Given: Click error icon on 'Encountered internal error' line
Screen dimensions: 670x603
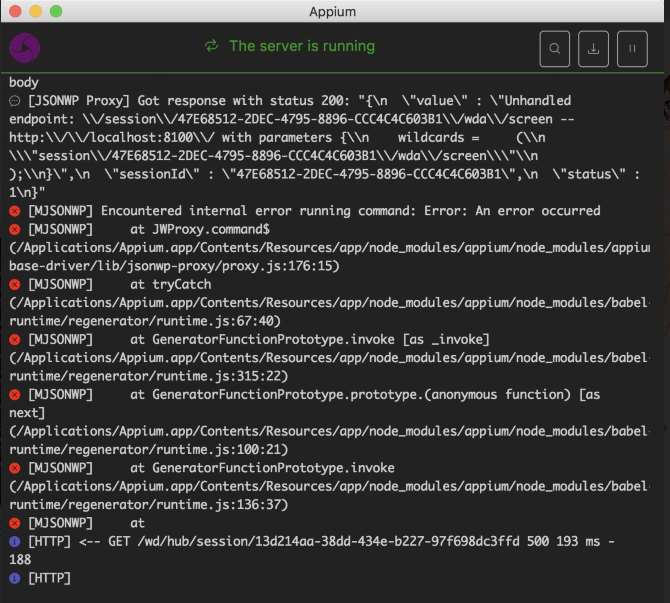Looking at the screenshot, I should (15, 211).
